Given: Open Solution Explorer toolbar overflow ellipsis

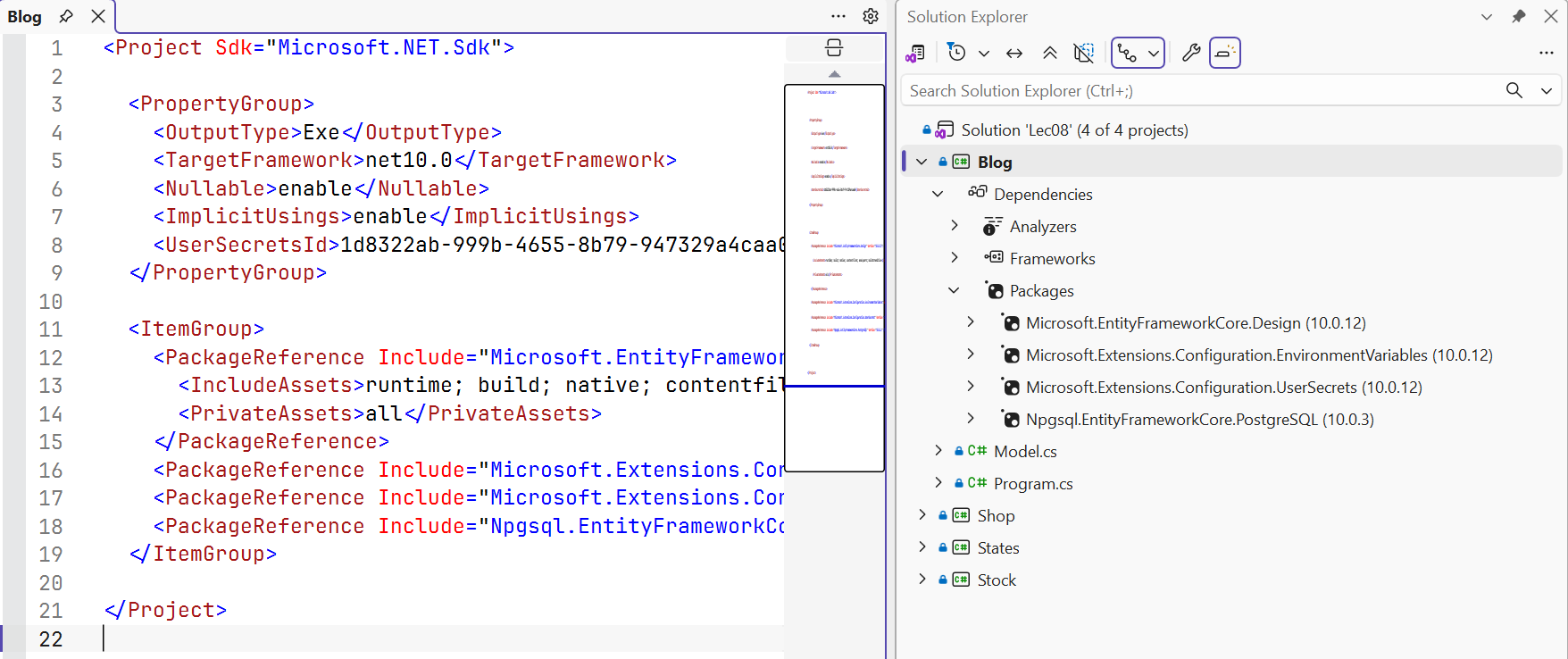Looking at the screenshot, I should pyautogui.click(x=1547, y=54).
